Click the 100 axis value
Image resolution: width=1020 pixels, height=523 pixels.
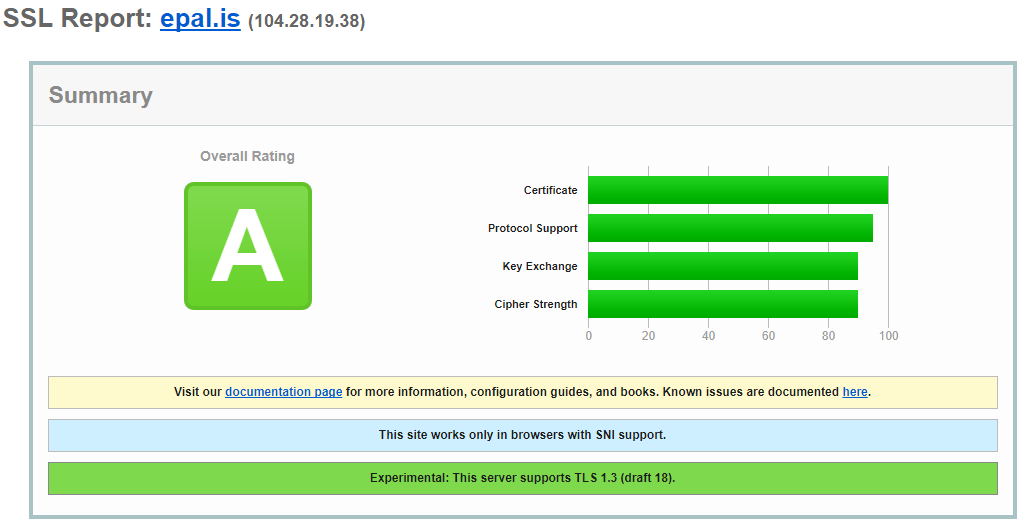pos(888,336)
